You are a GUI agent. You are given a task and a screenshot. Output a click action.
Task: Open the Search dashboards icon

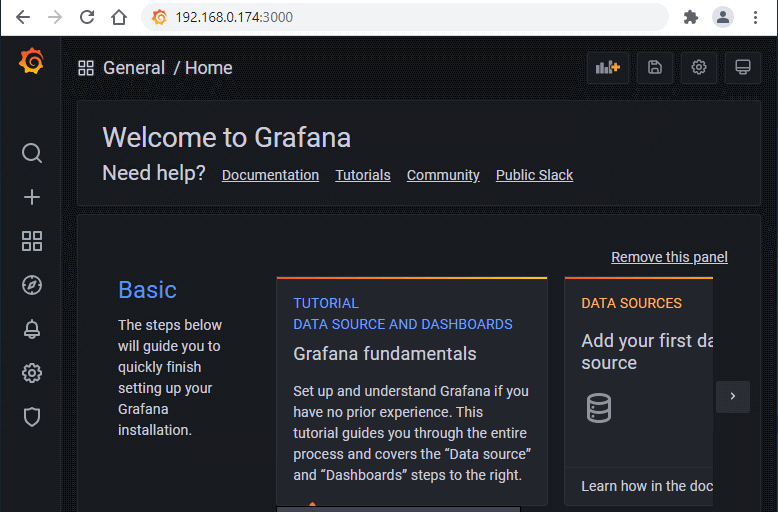pos(32,153)
